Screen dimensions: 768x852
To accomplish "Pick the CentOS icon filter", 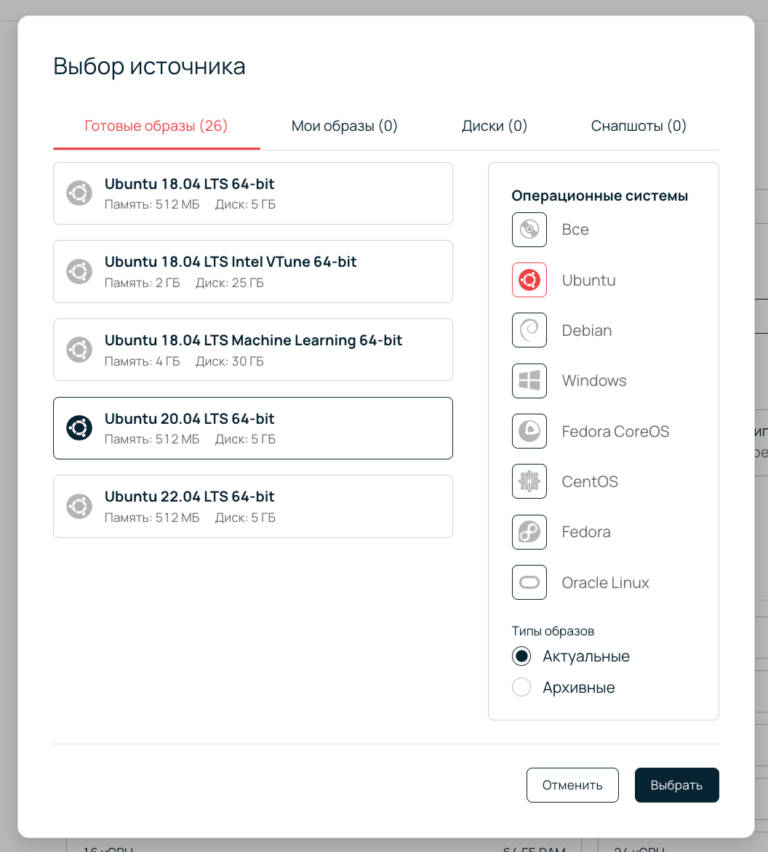I will [x=529, y=482].
